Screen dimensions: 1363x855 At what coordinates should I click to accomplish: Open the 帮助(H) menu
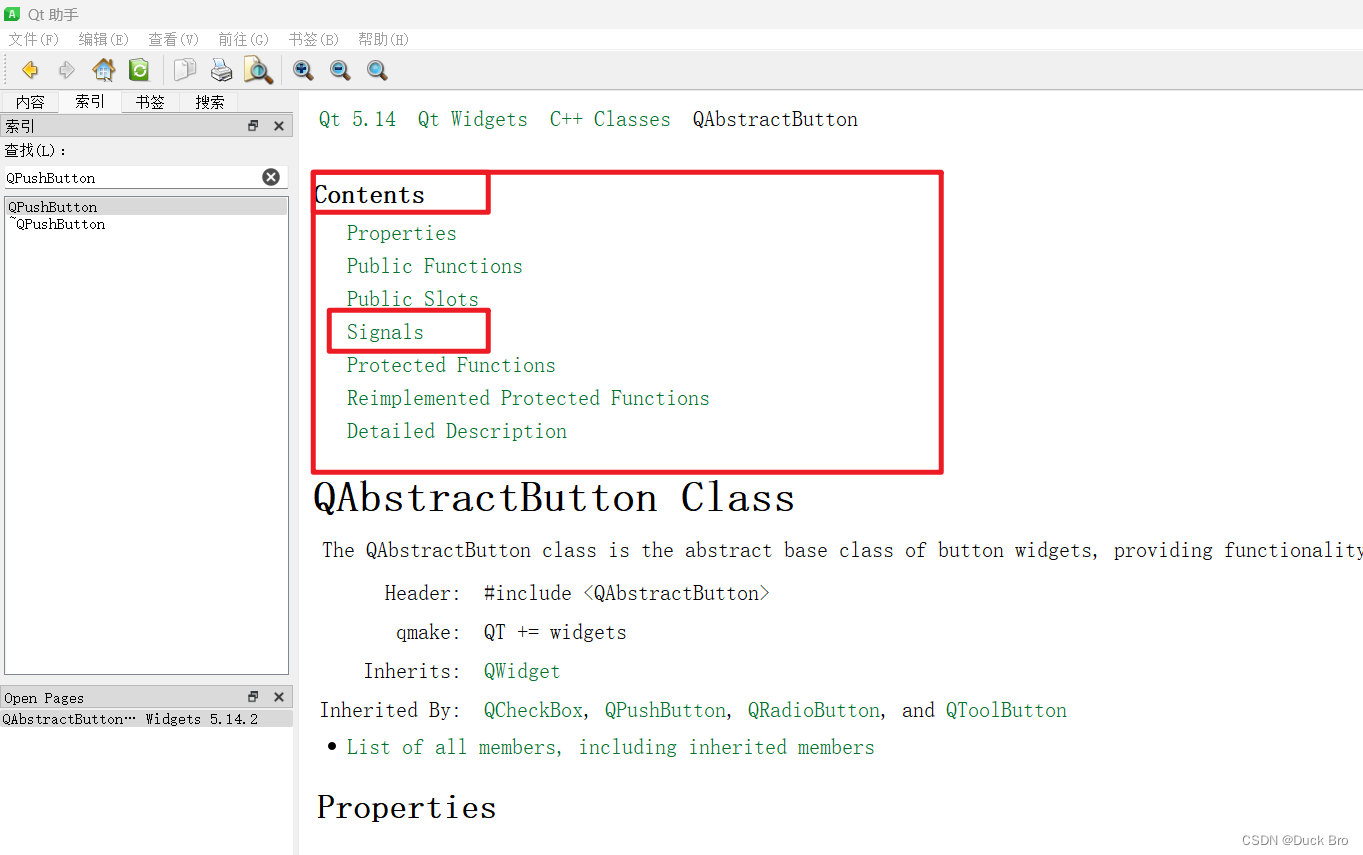point(384,39)
